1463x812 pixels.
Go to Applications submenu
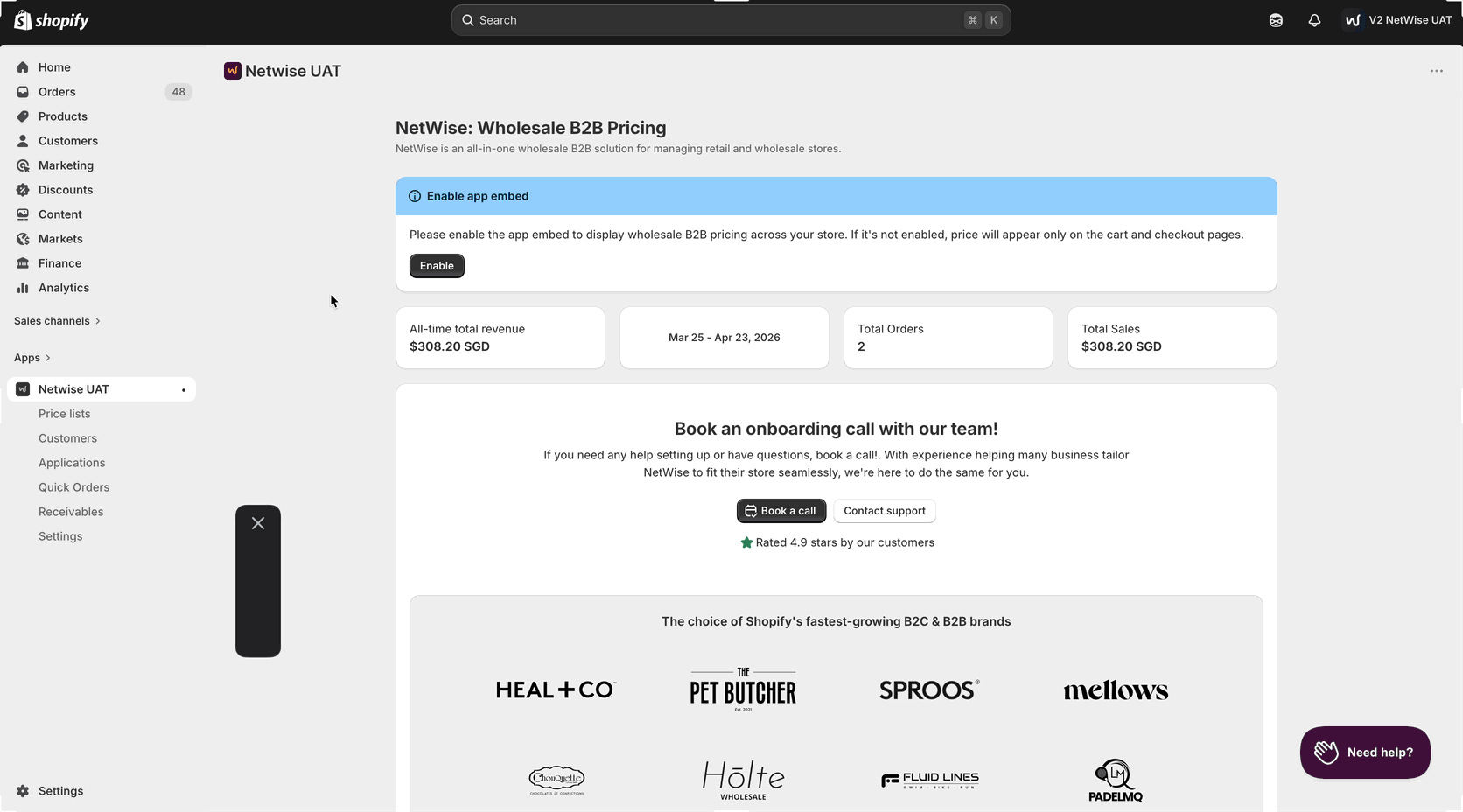click(72, 463)
